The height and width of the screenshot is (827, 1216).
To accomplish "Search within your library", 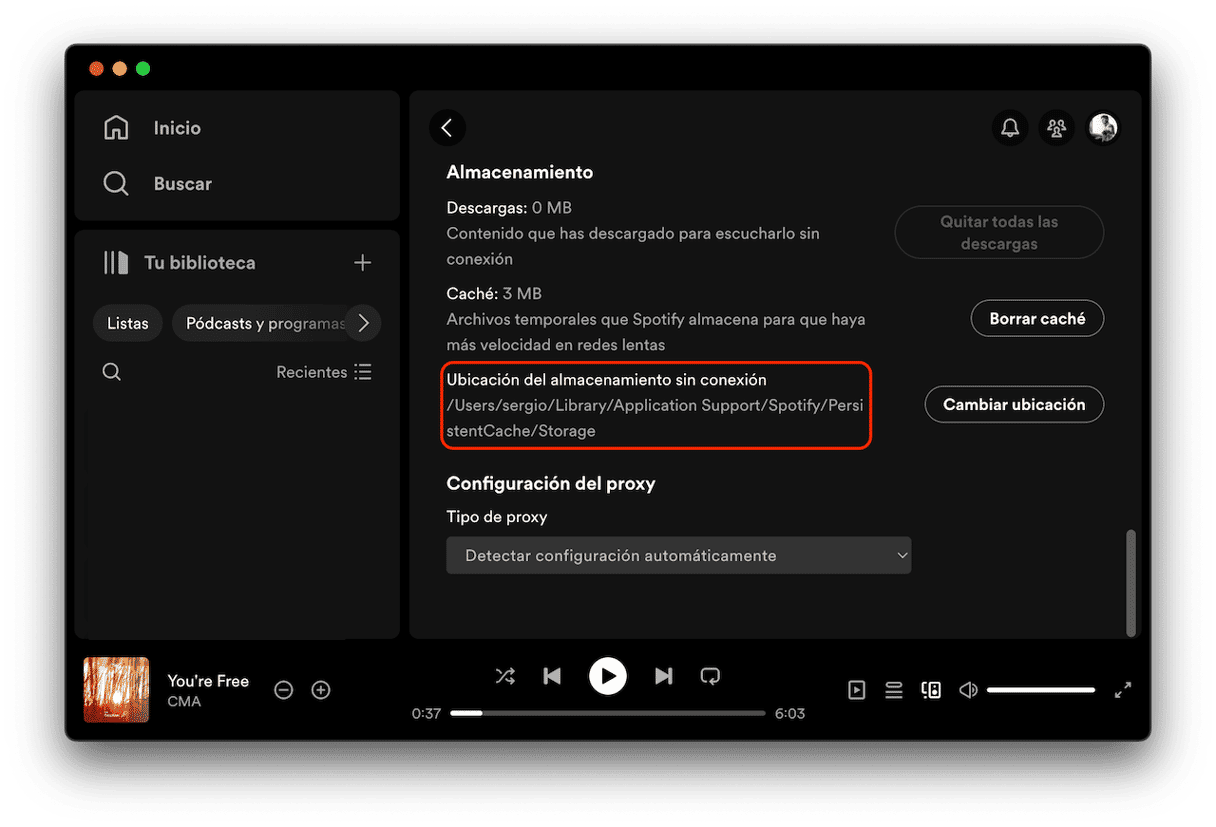I will click(112, 372).
